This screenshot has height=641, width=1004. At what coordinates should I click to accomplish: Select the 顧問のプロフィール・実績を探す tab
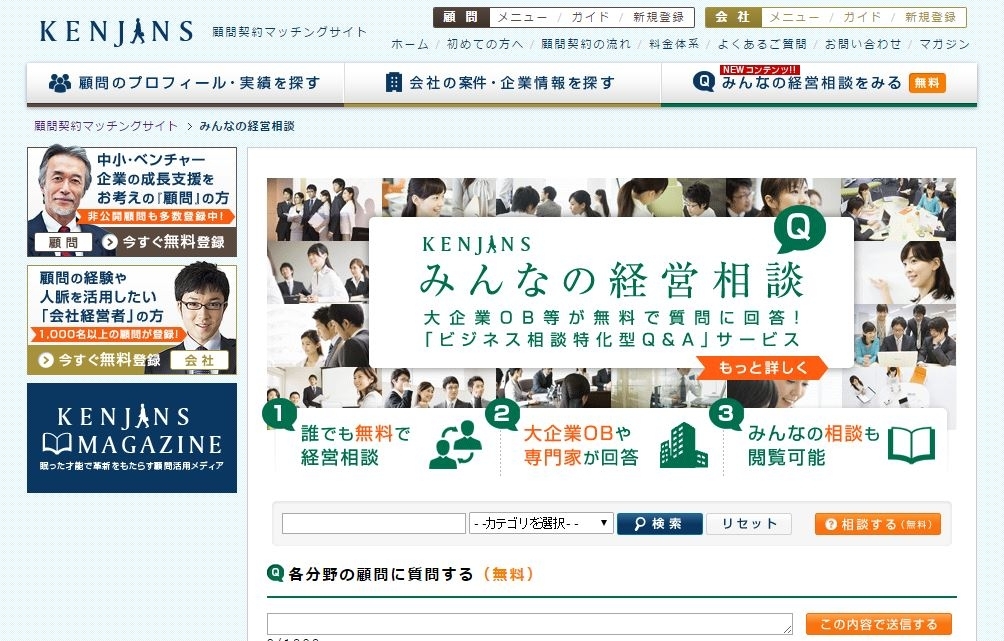pos(185,83)
